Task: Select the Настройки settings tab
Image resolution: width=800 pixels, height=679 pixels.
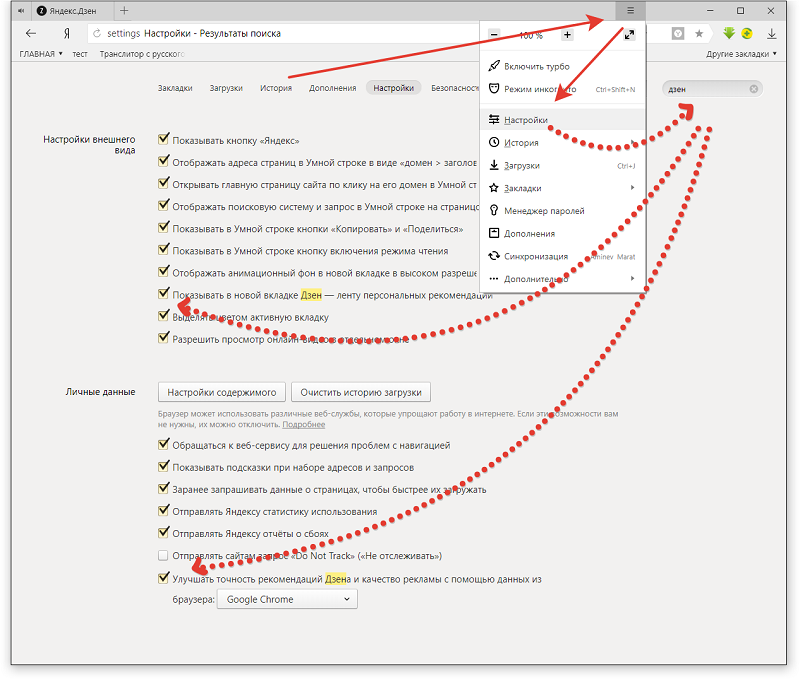Action: click(393, 88)
